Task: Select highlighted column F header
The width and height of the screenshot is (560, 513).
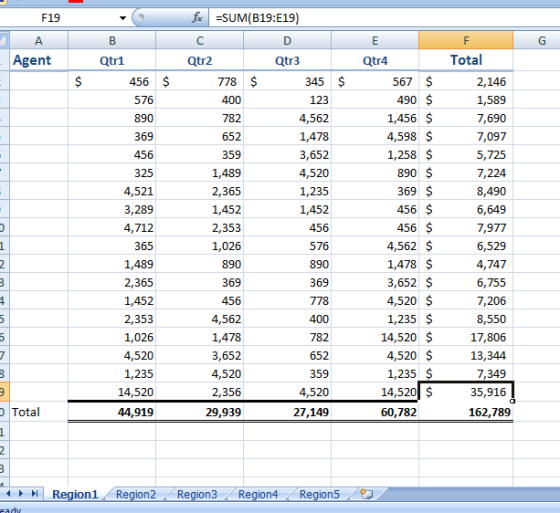Action: [466, 40]
